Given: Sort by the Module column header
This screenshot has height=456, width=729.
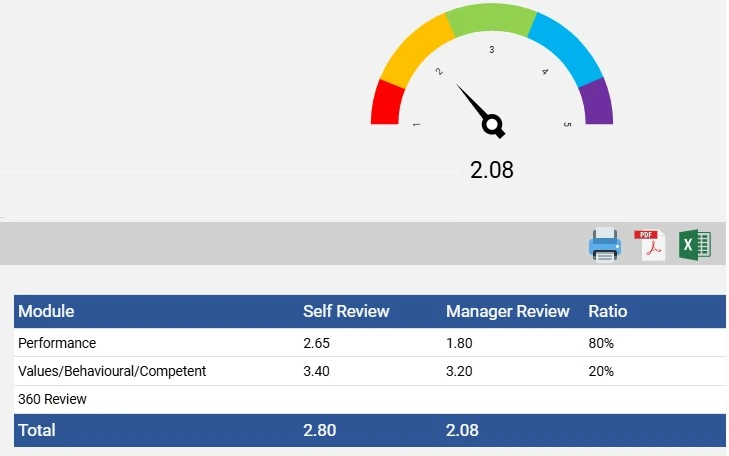Looking at the screenshot, I should 46,311.
